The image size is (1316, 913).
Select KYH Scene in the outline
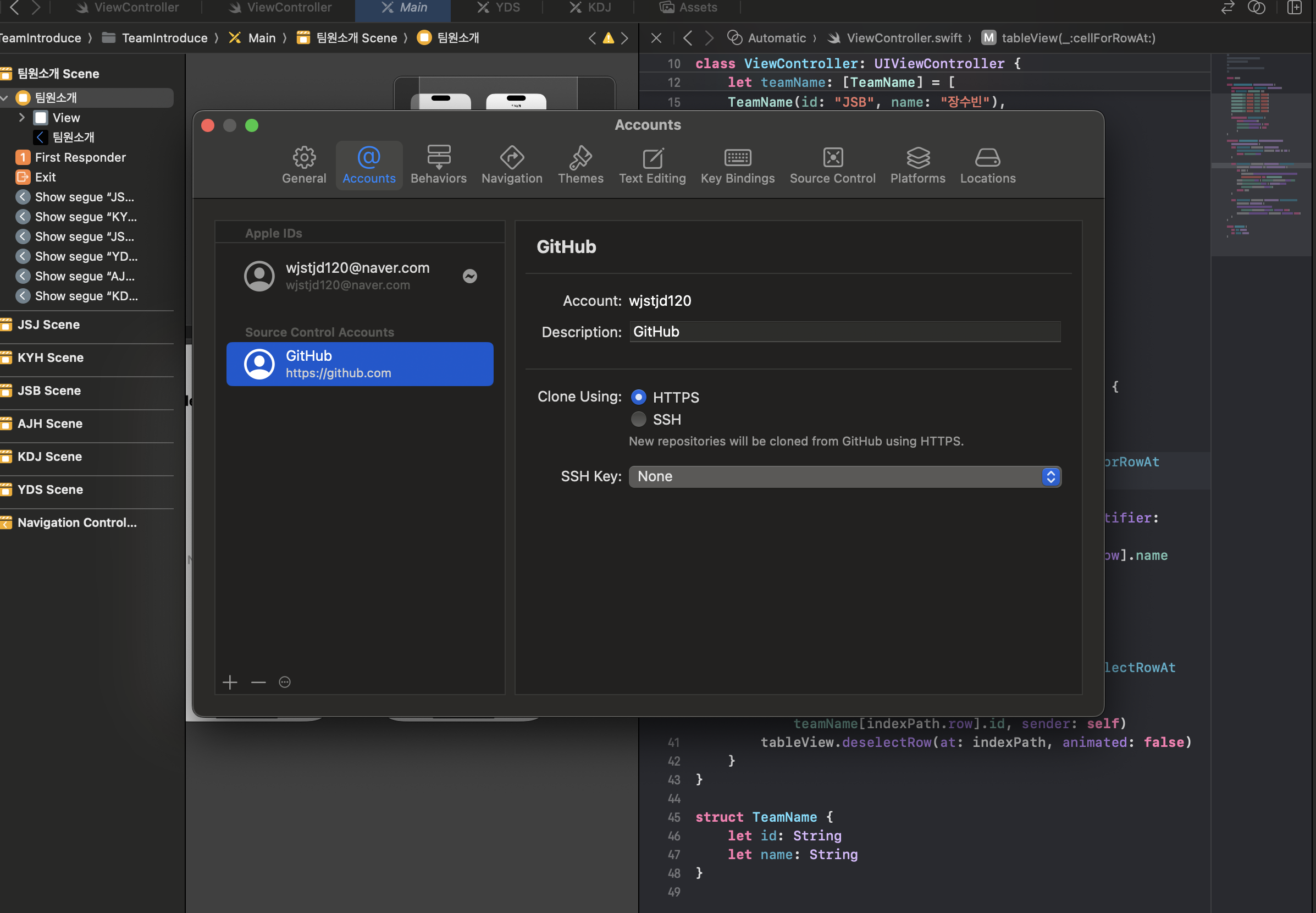coord(42,358)
